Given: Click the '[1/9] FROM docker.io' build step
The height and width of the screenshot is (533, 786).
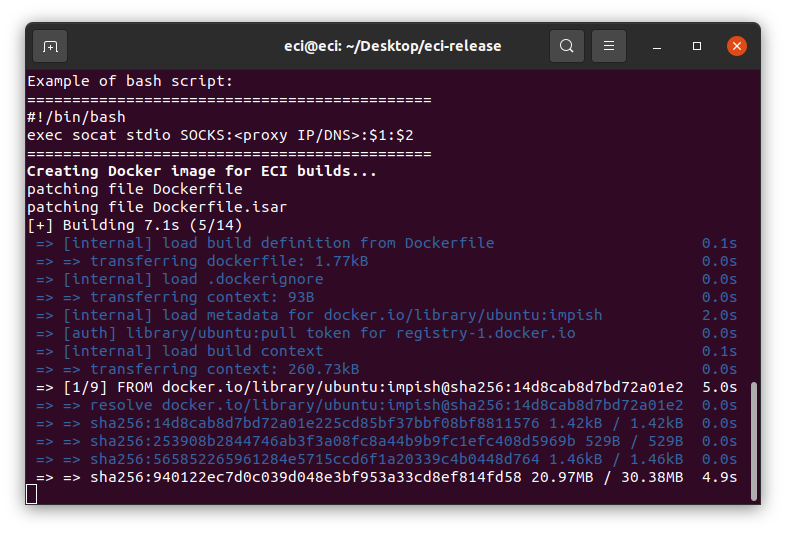Looking at the screenshot, I should pyautogui.click(x=373, y=387).
